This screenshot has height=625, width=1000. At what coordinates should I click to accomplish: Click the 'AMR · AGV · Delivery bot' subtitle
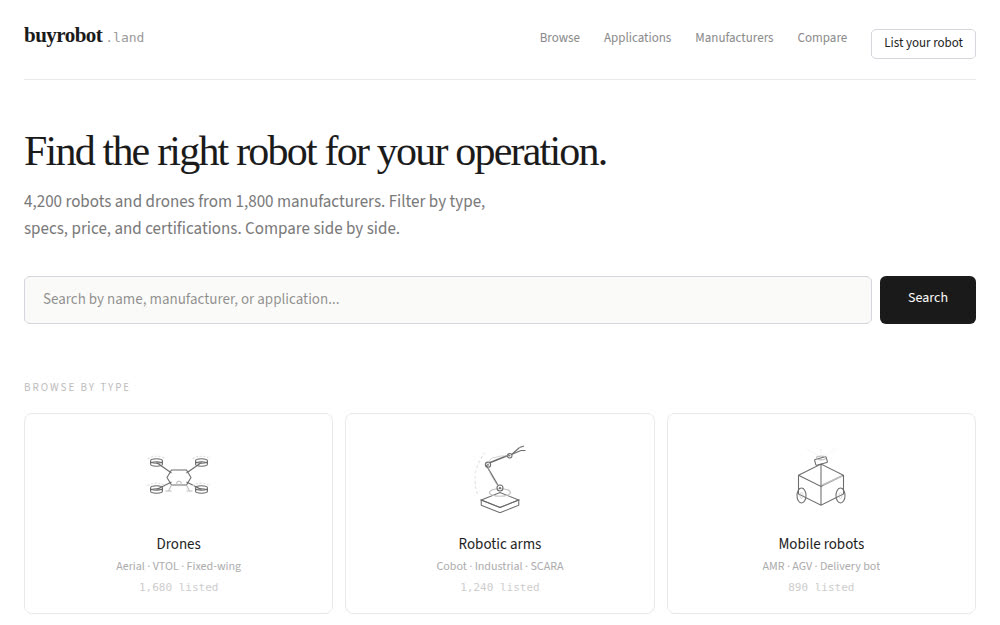pyautogui.click(x=821, y=566)
